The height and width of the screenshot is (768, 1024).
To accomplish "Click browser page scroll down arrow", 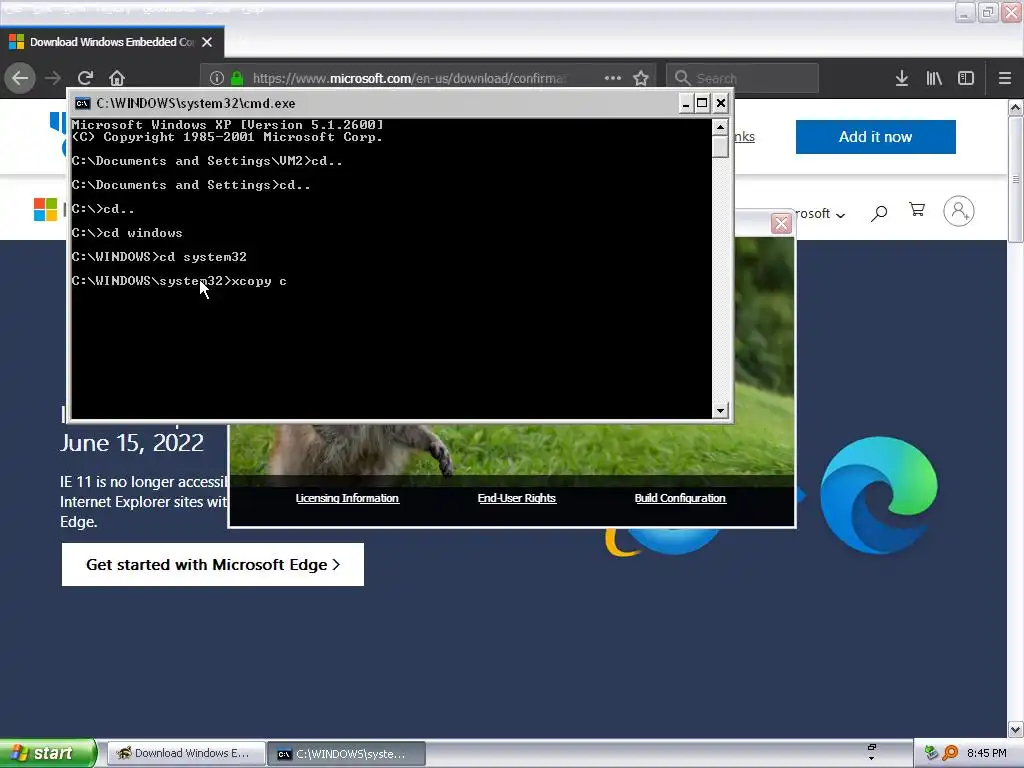I will (1016, 729).
